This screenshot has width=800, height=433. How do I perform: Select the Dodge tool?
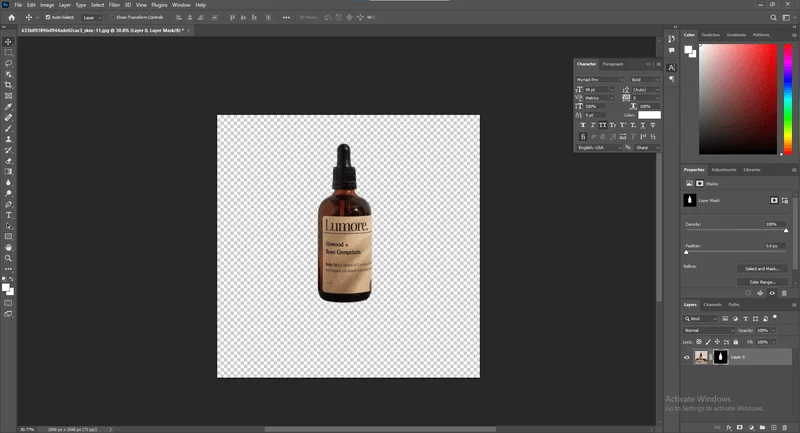pyautogui.click(x=8, y=193)
